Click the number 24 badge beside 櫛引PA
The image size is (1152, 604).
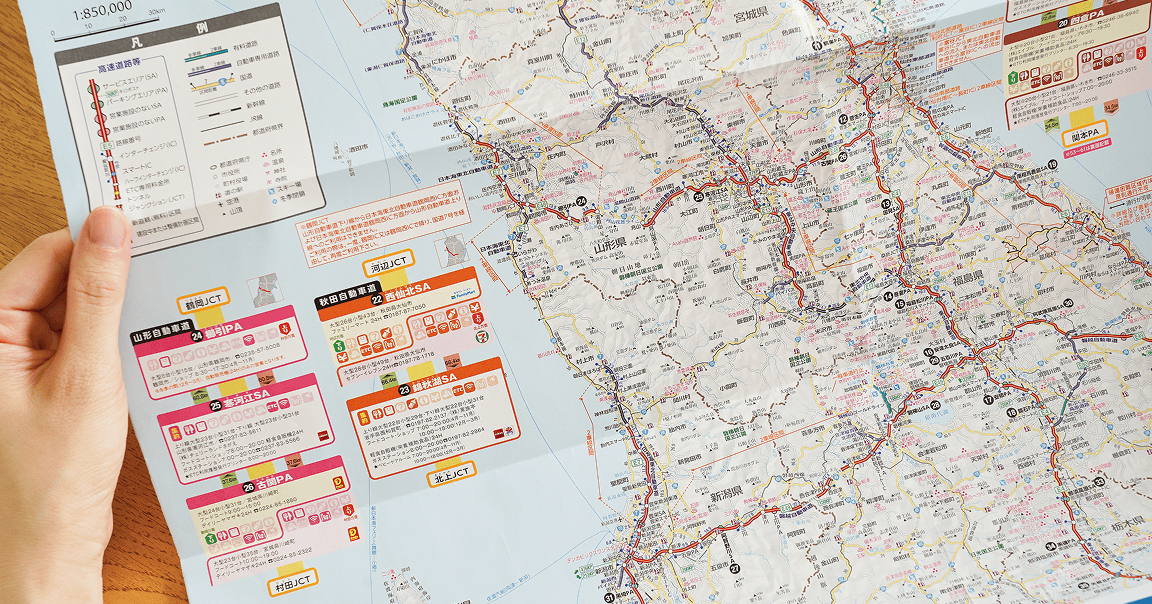tap(198, 338)
